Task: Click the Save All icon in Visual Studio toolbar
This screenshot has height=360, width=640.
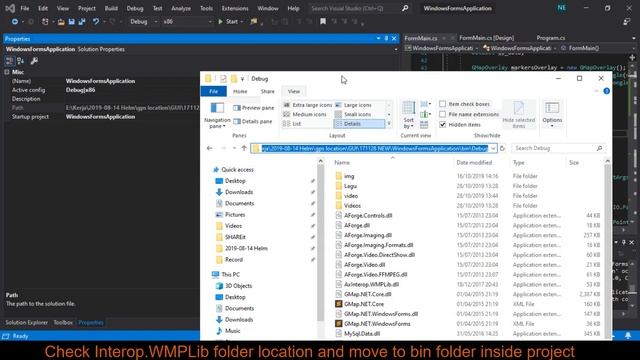Action: [x=82, y=22]
